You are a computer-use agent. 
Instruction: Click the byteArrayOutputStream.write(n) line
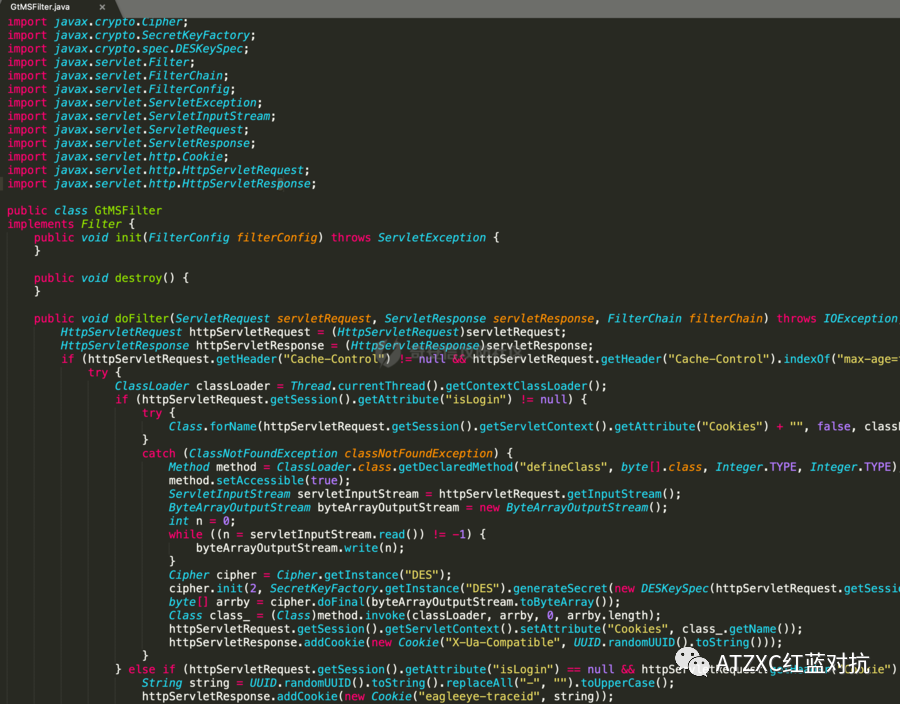pyautogui.click(x=300, y=548)
